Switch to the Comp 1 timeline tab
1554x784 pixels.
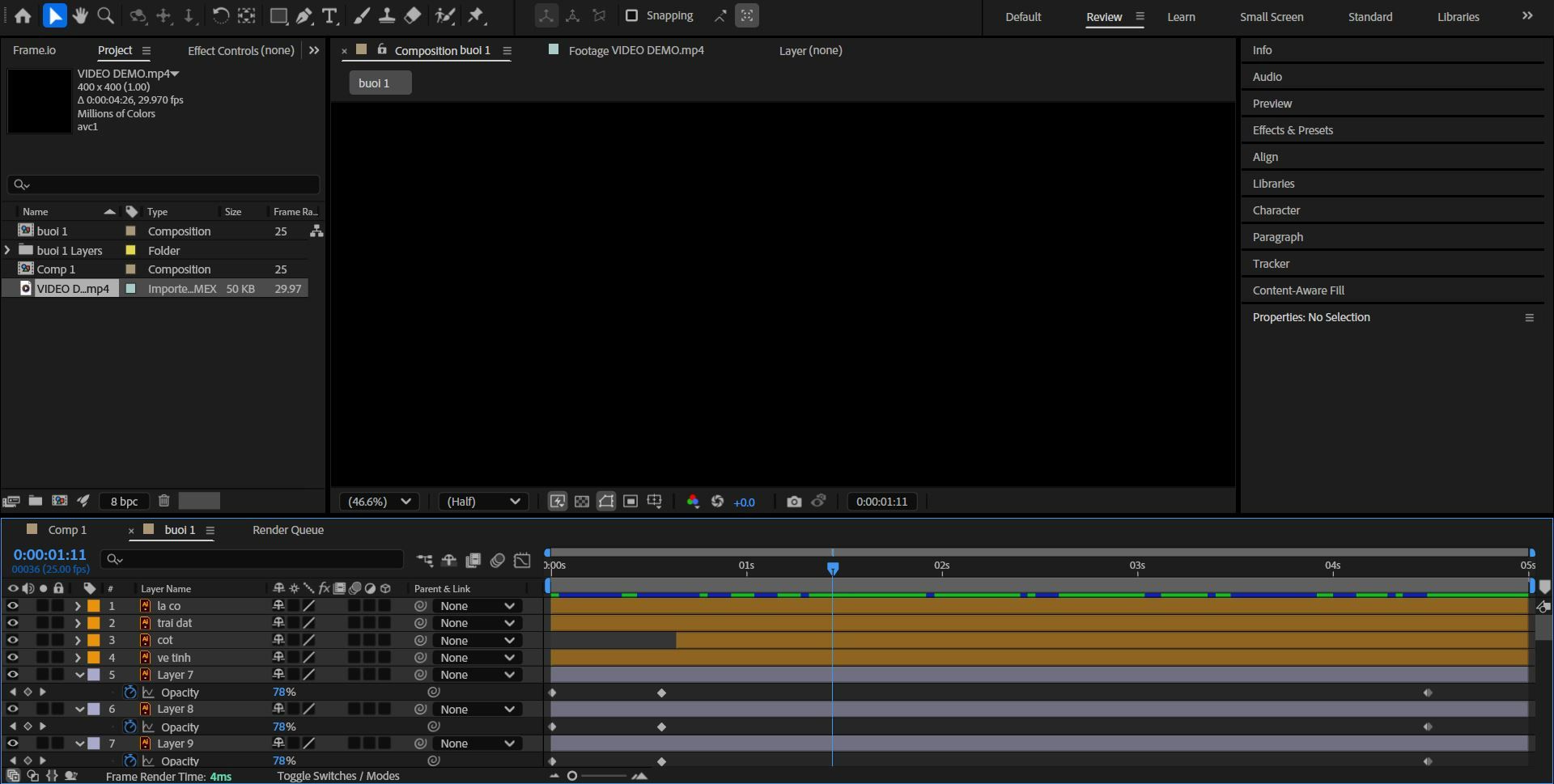(x=67, y=530)
